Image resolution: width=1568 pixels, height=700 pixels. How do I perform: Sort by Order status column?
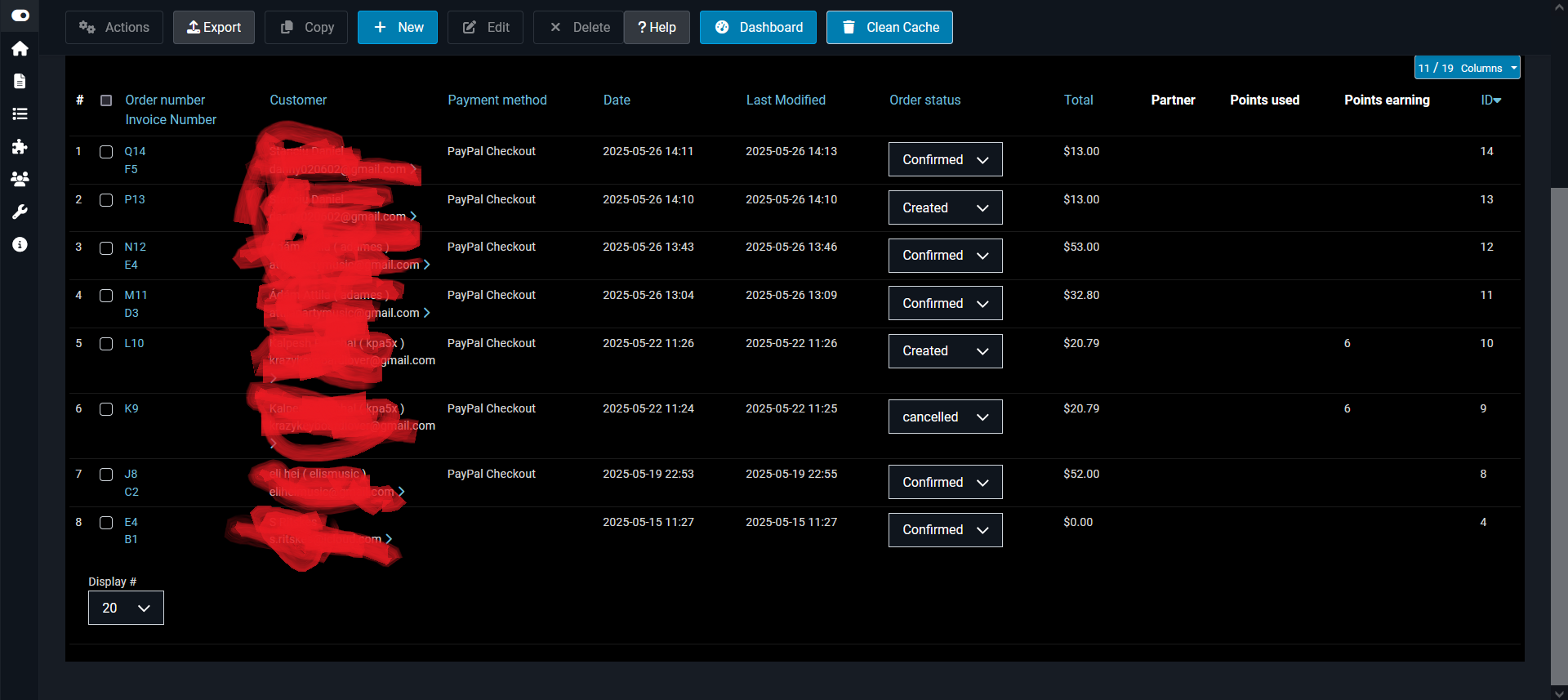pyautogui.click(x=924, y=100)
